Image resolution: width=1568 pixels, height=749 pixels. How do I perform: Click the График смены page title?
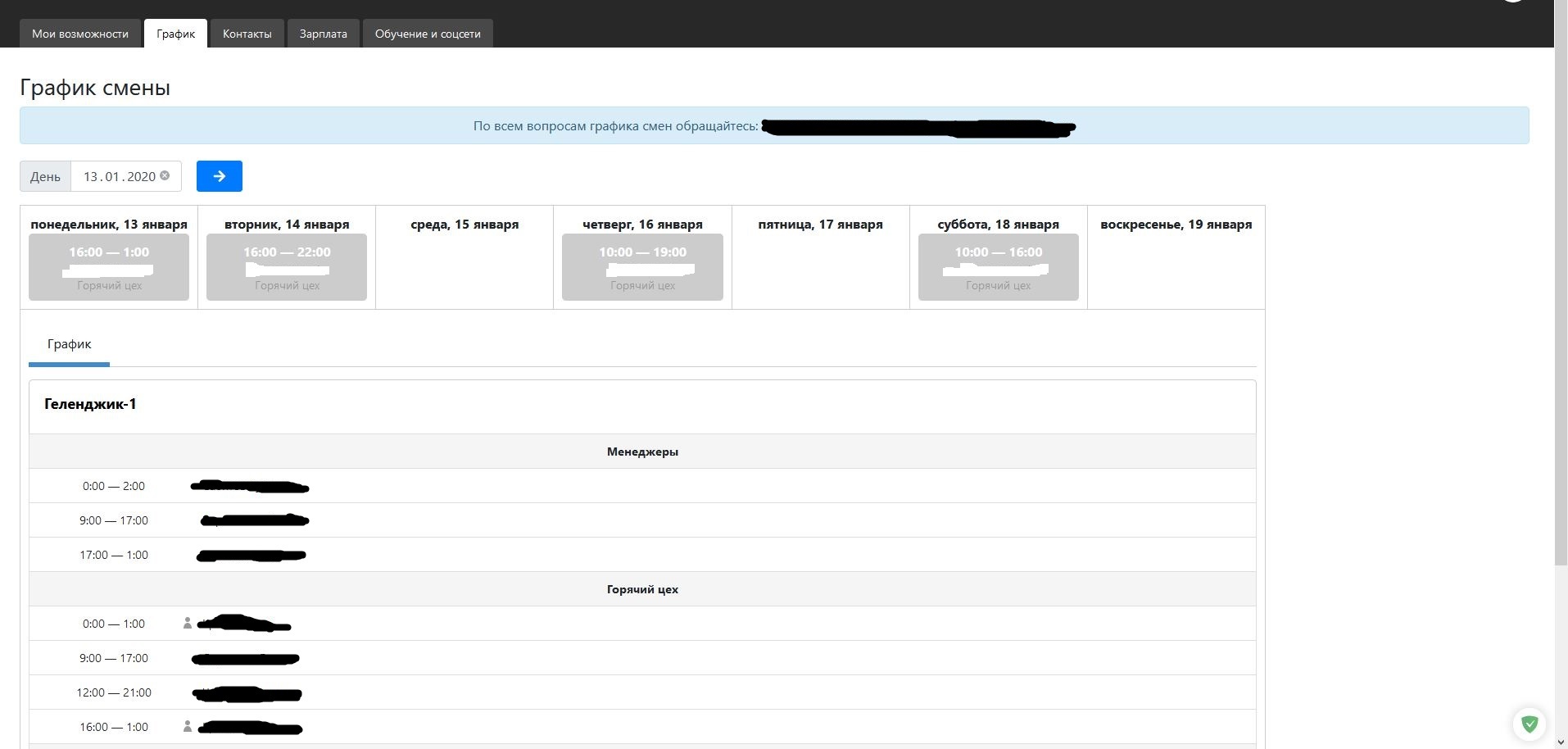pyautogui.click(x=95, y=88)
